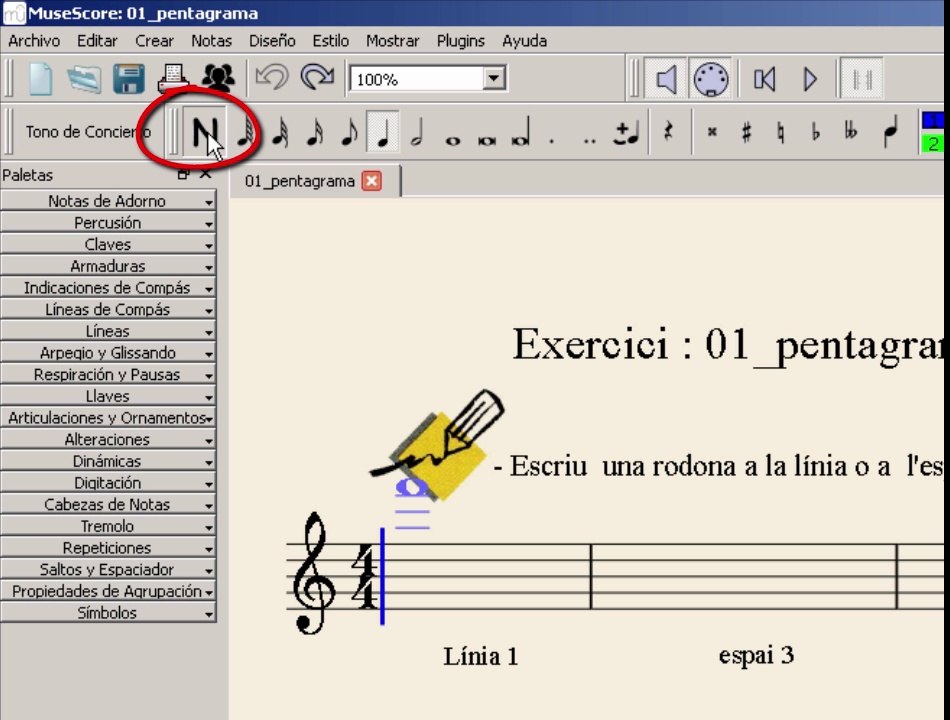Open the Editar menu
950x720 pixels.
[x=97, y=41]
